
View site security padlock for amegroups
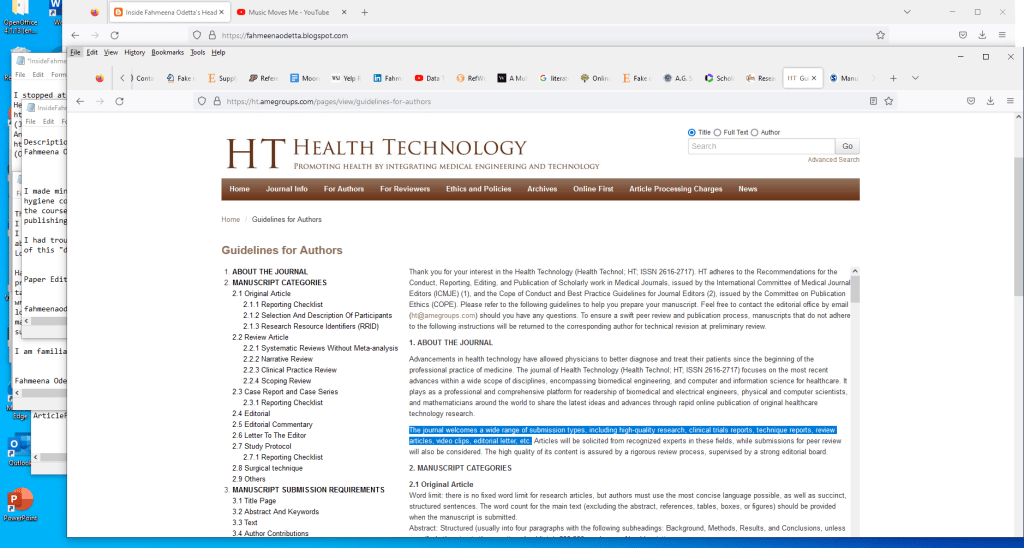[217, 101]
